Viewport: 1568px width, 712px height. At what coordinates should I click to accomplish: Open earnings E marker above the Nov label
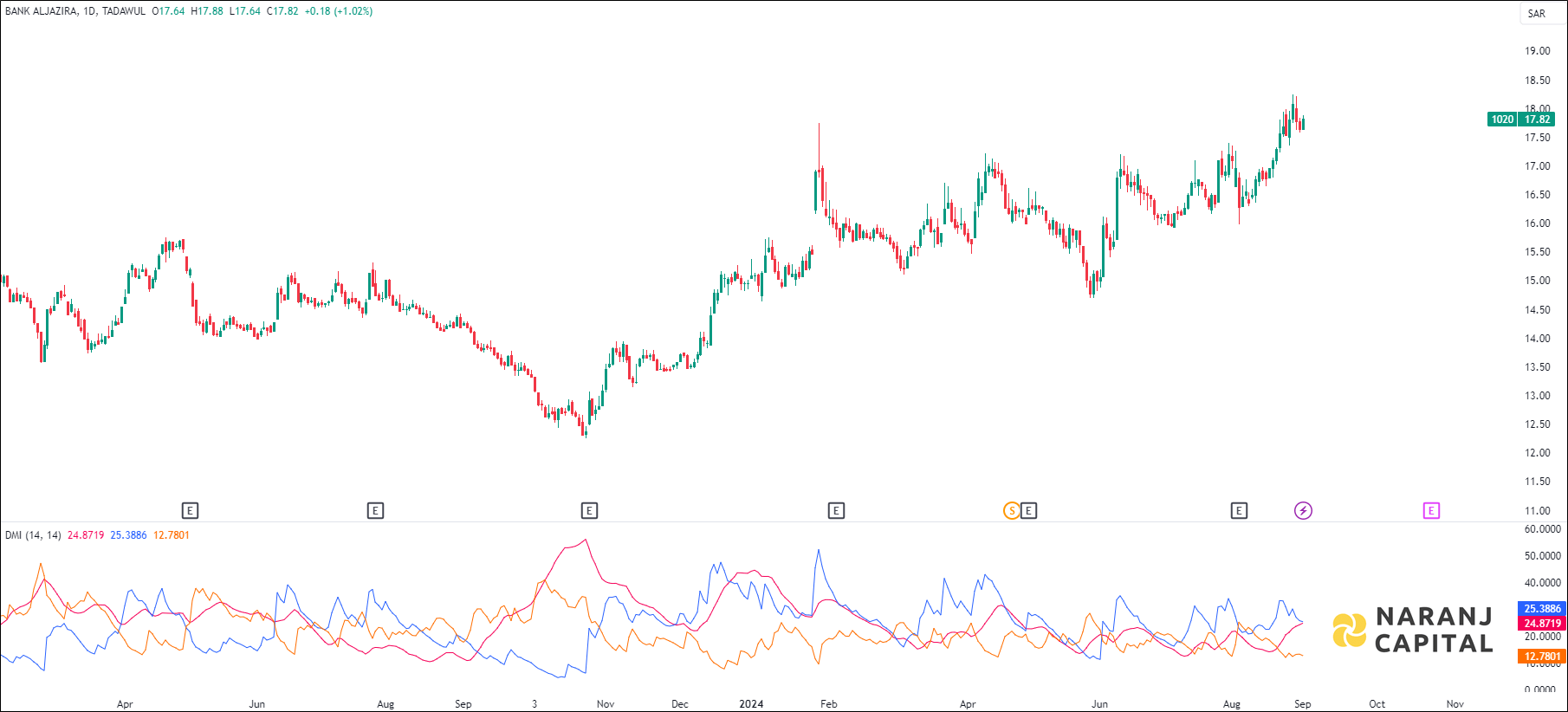click(589, 511)
